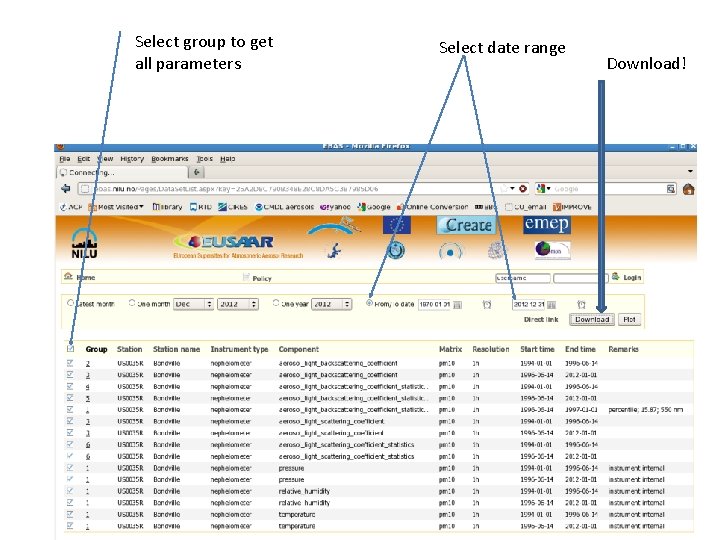Open the Google bookmark in the bookmarks bar
The width and height of the screenshot is (720, 540).
[374, 207]
